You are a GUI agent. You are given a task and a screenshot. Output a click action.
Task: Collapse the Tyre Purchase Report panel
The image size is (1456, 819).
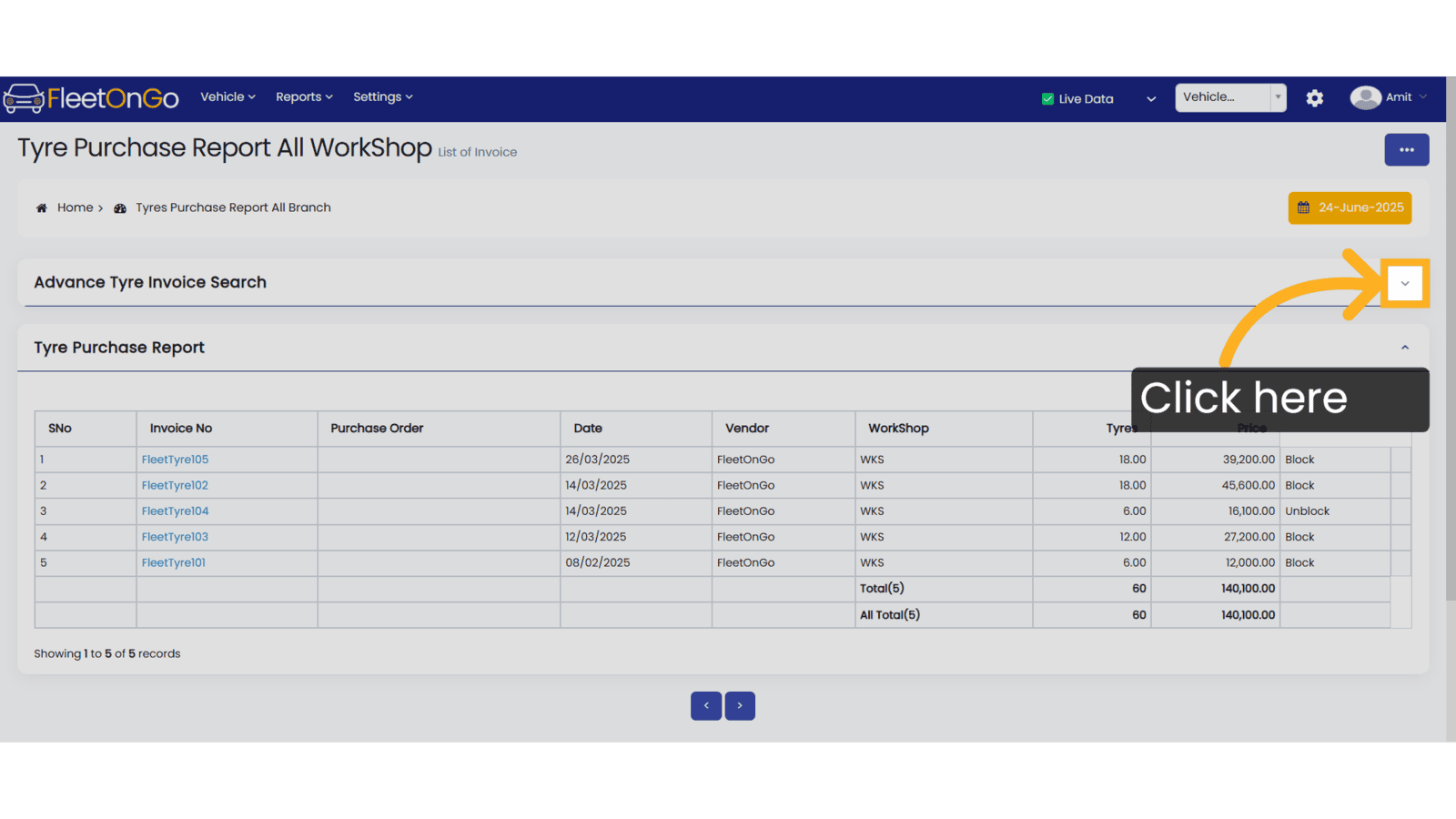(x=1405, y=348)
